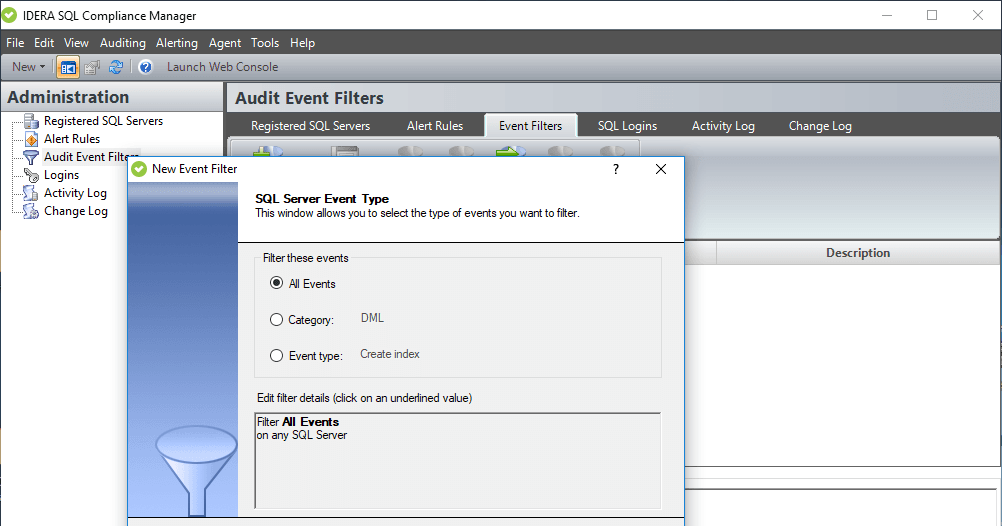Open the New dropdown in the toolbar
This screenshot has width=1002, height=526.
click(x=28, y=66)
